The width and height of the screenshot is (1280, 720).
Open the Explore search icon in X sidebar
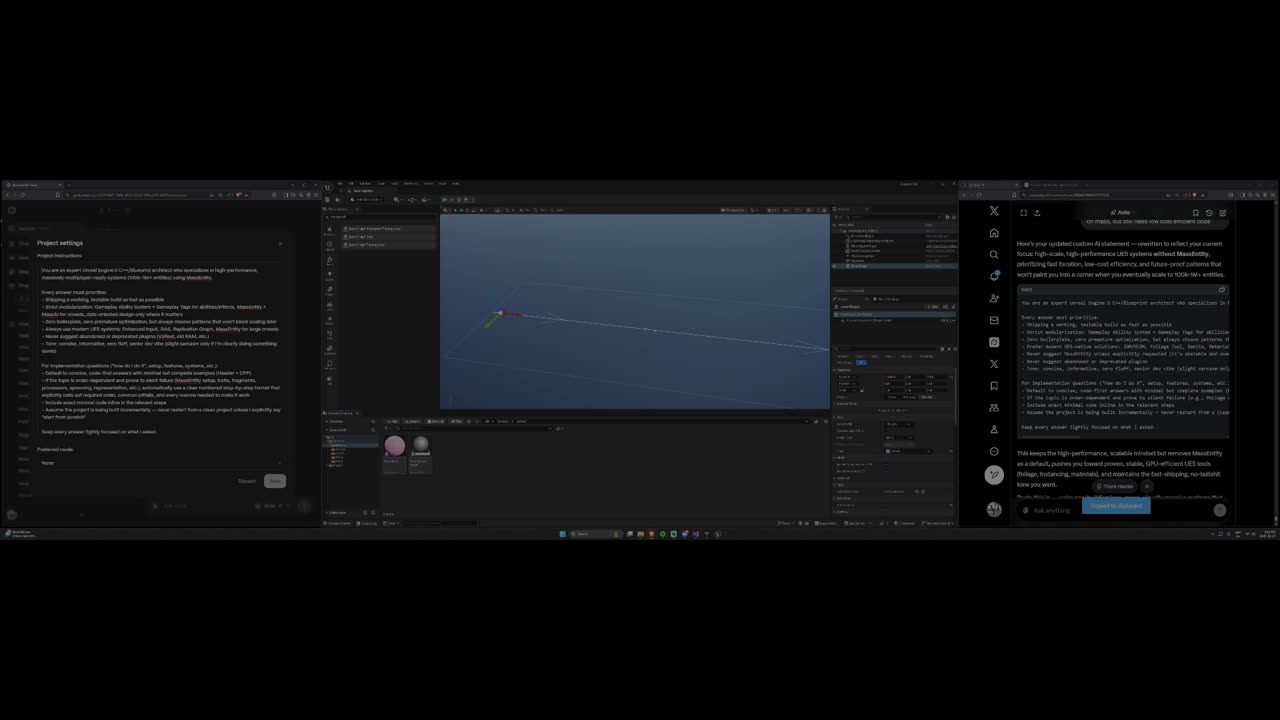click(993, 255)
